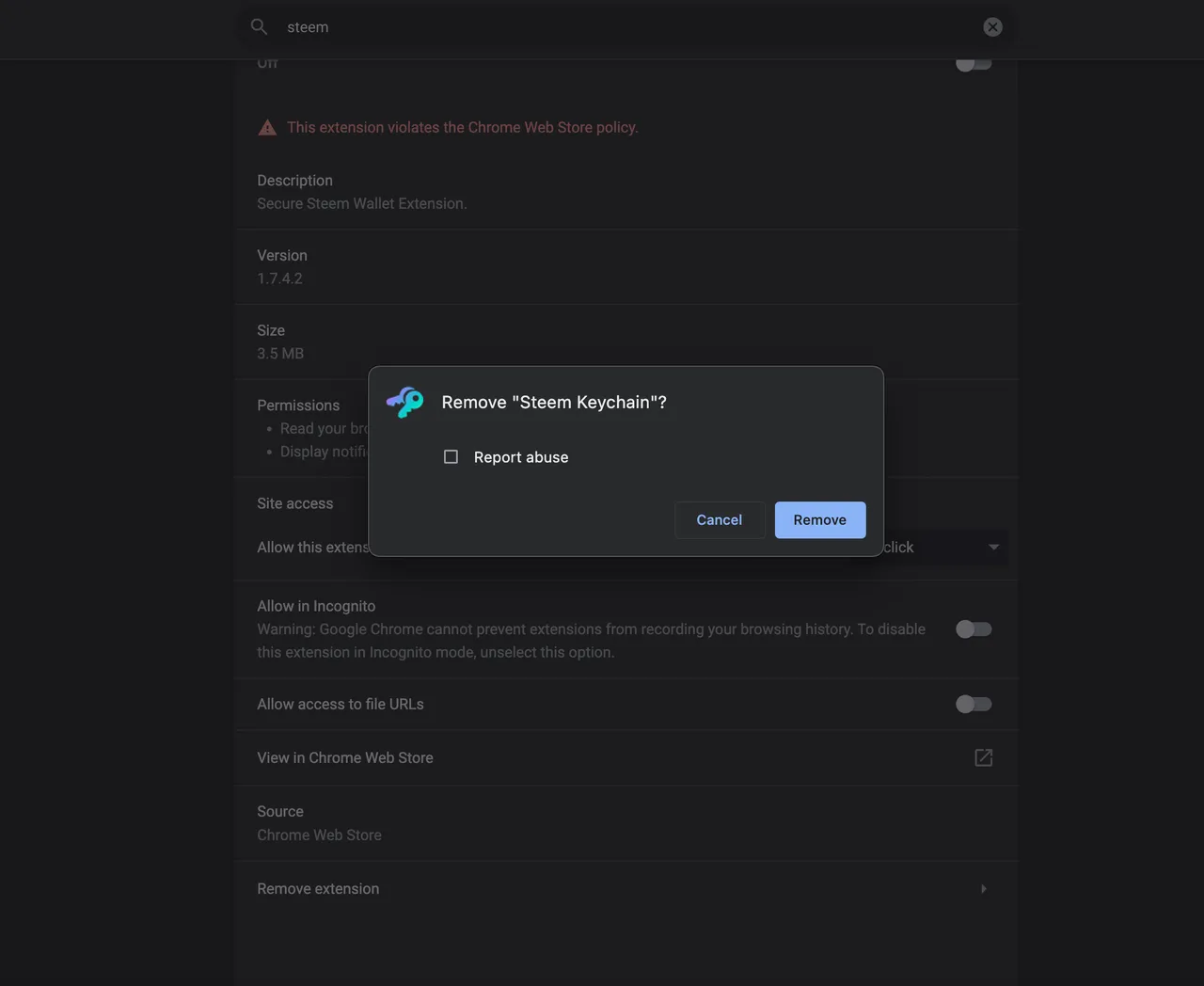The width and height of the screenshot is (1204, 986).
Task: Cancel the remove extension dialog
Action: (x=719, y=519)
